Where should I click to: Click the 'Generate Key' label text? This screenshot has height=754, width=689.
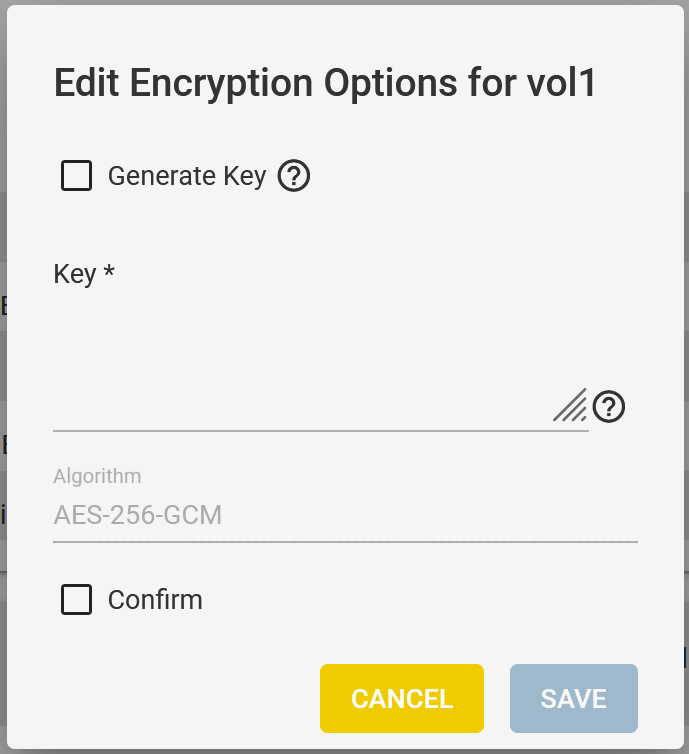(187, 176)
